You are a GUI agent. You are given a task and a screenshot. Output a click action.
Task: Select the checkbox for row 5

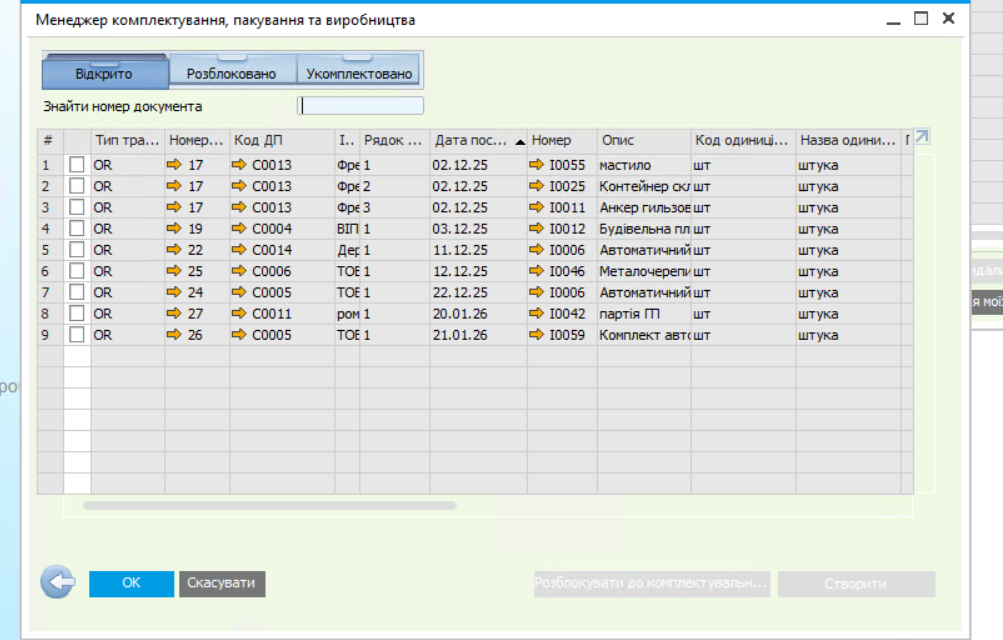pyautogui.click(x=77, y=250)
